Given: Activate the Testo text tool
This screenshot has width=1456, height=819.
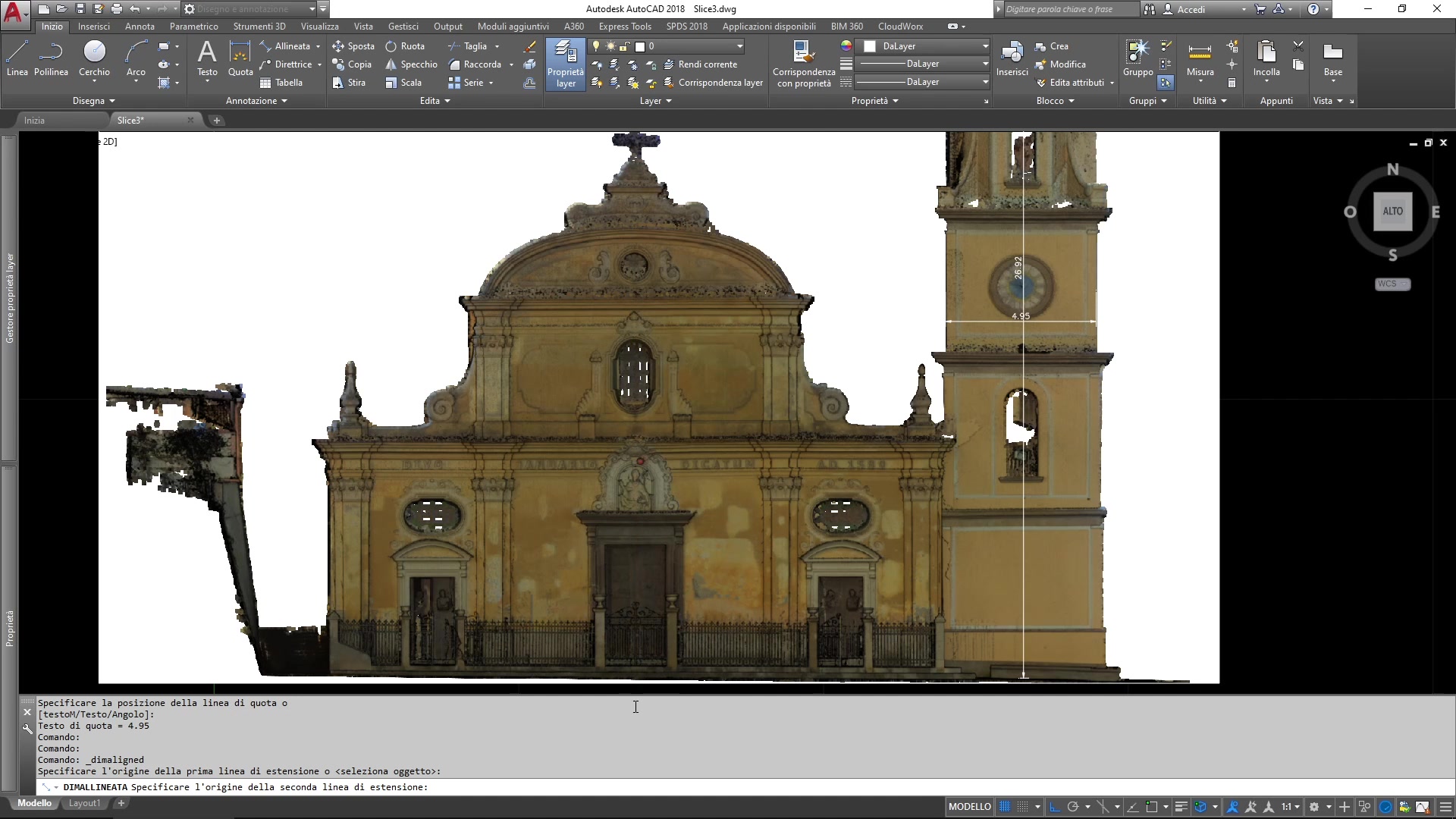Looking at the screenshot, I should 207,59.
